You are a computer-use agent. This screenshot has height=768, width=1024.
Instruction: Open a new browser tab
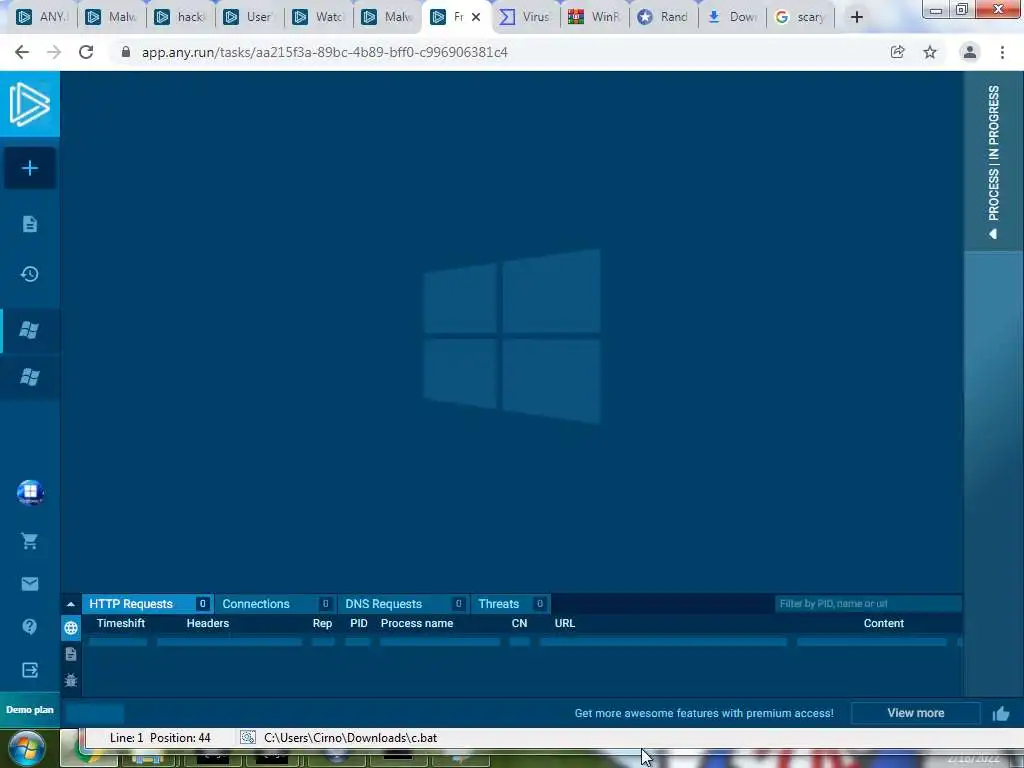tap(857, 17)
